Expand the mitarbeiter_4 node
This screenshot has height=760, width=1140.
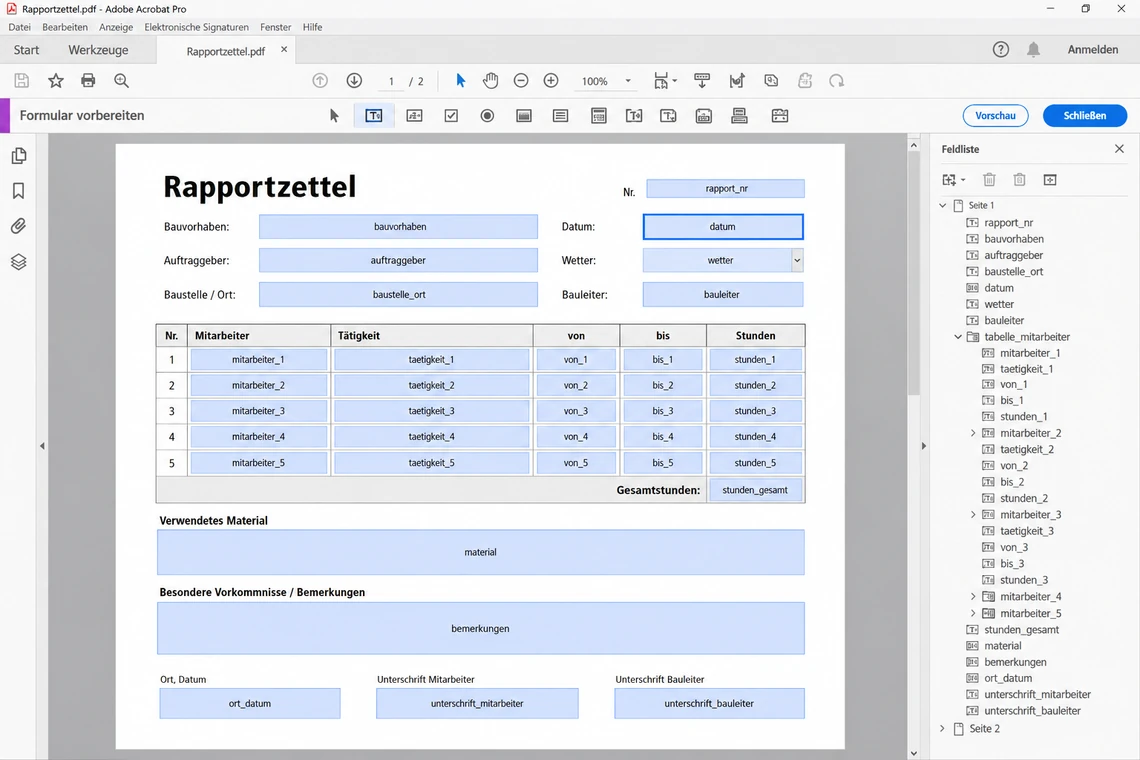pos(974,596)
